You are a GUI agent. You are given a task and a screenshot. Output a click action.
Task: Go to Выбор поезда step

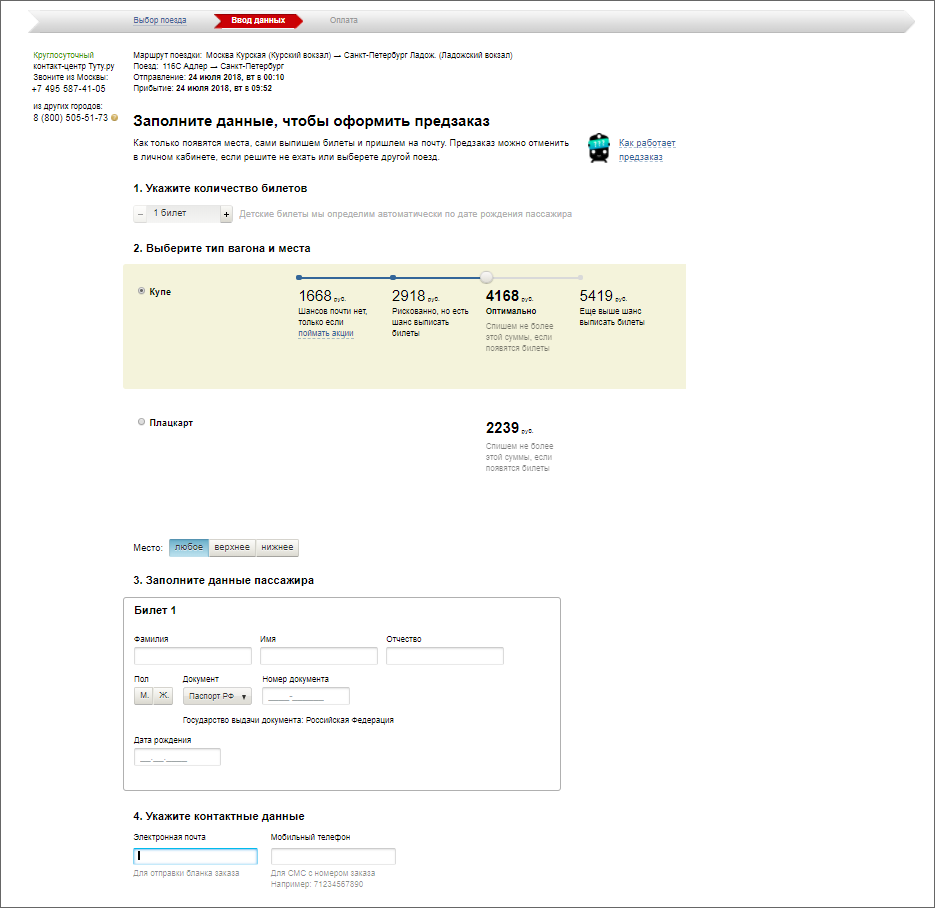pos(159,20)
